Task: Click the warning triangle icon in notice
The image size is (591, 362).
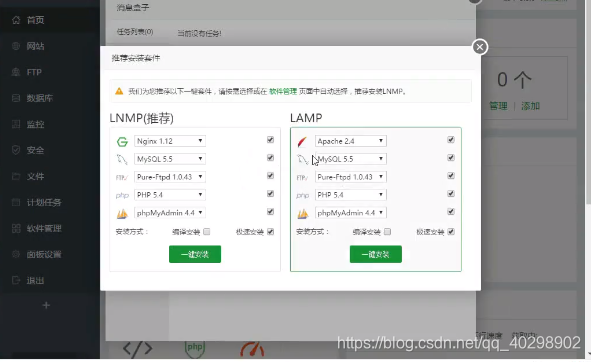Action: pos(119,91)
